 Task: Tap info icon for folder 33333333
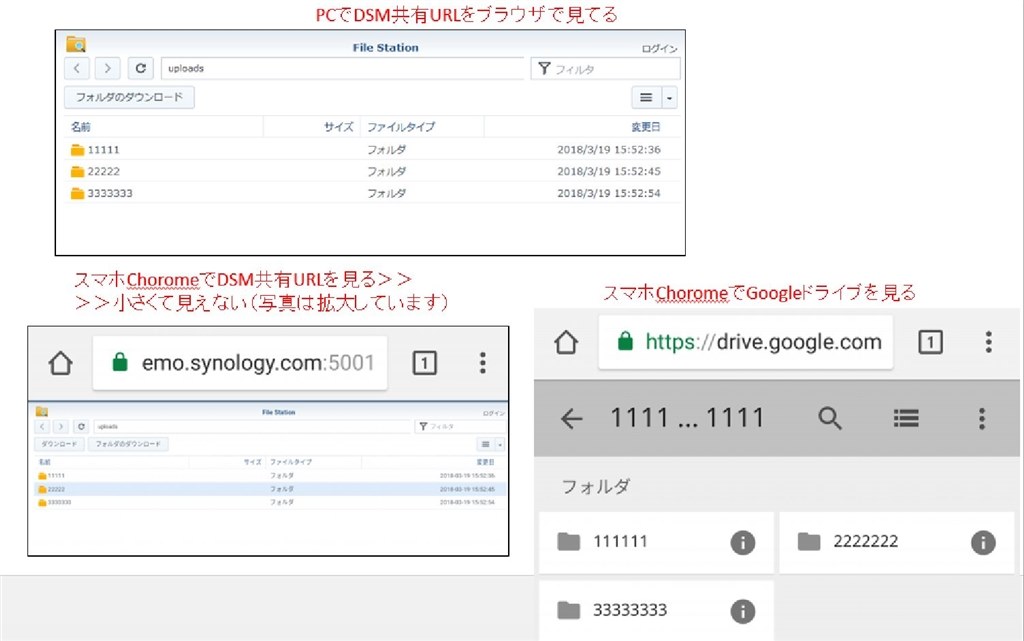coord(743,612)
